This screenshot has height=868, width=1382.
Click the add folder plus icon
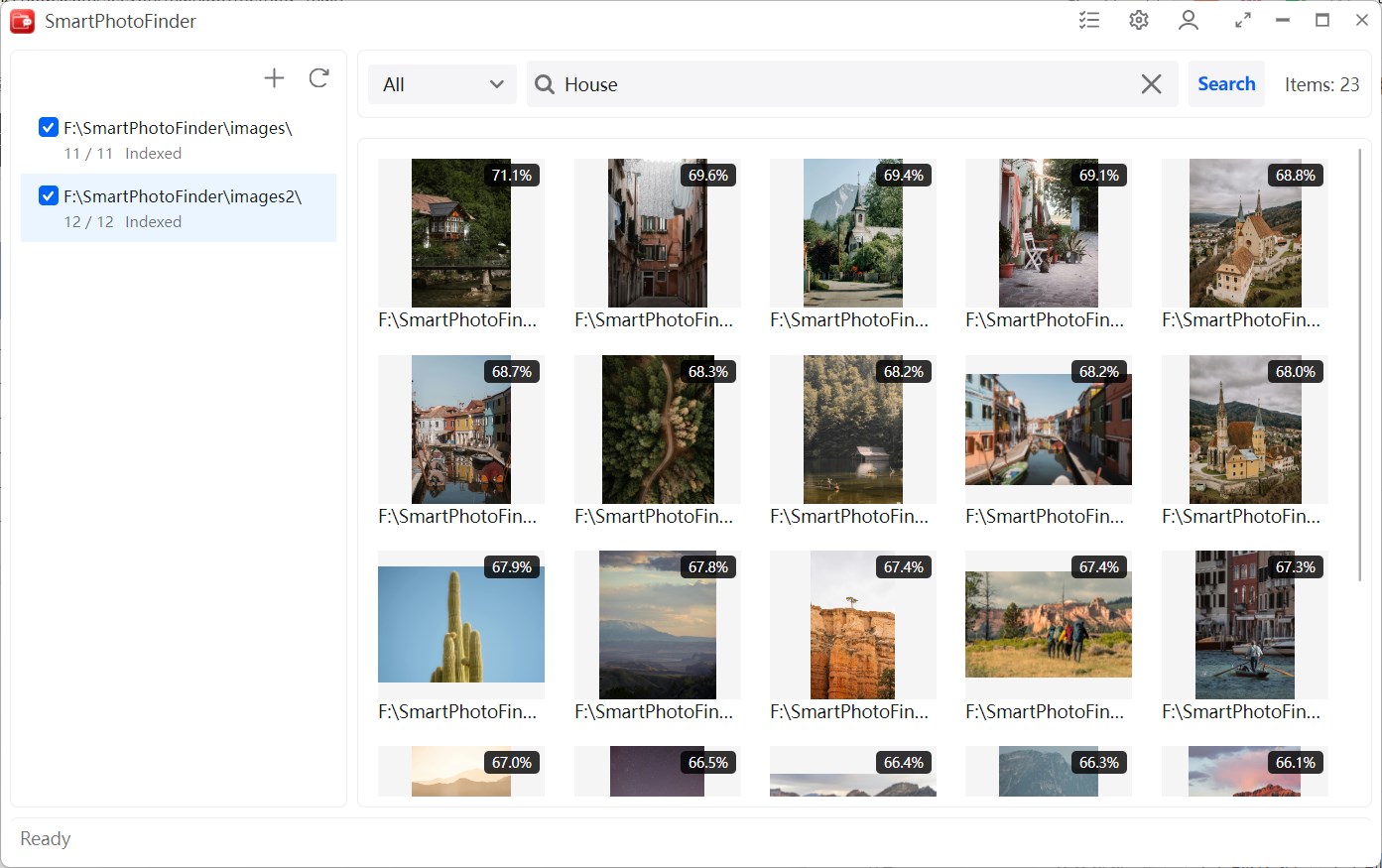pyautogui.click(x=274, y=78)
